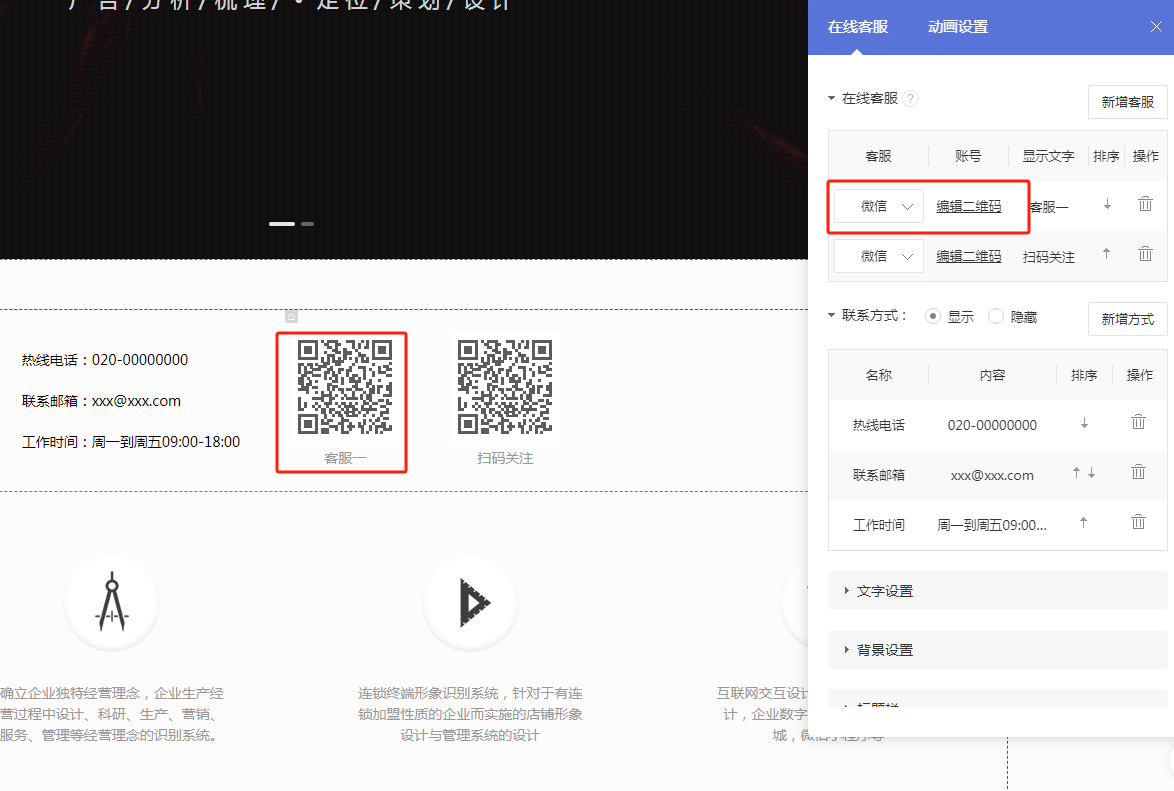The image size is (1174, 791).
Task: Delete the 扫码关注 service row
Action: (1145, 254)
